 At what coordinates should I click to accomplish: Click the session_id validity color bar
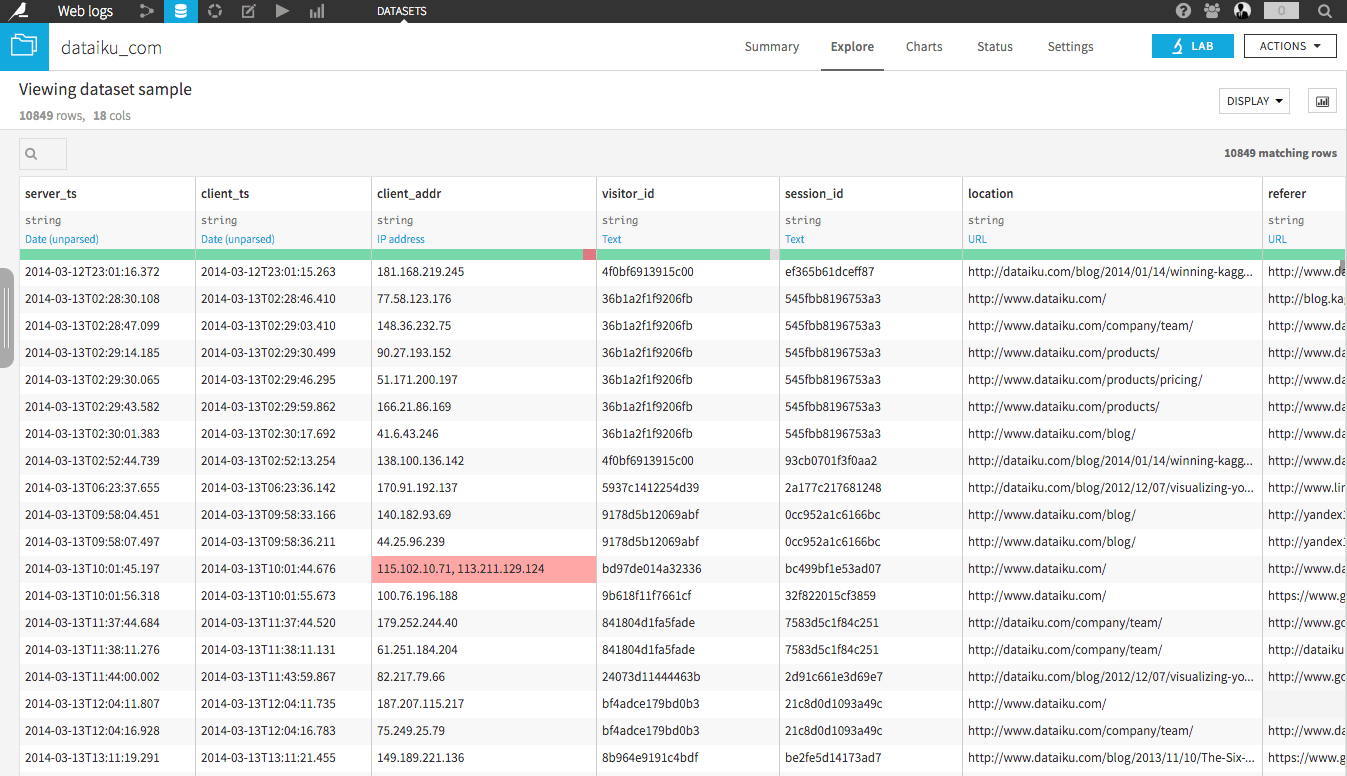[x=871, y=255]
